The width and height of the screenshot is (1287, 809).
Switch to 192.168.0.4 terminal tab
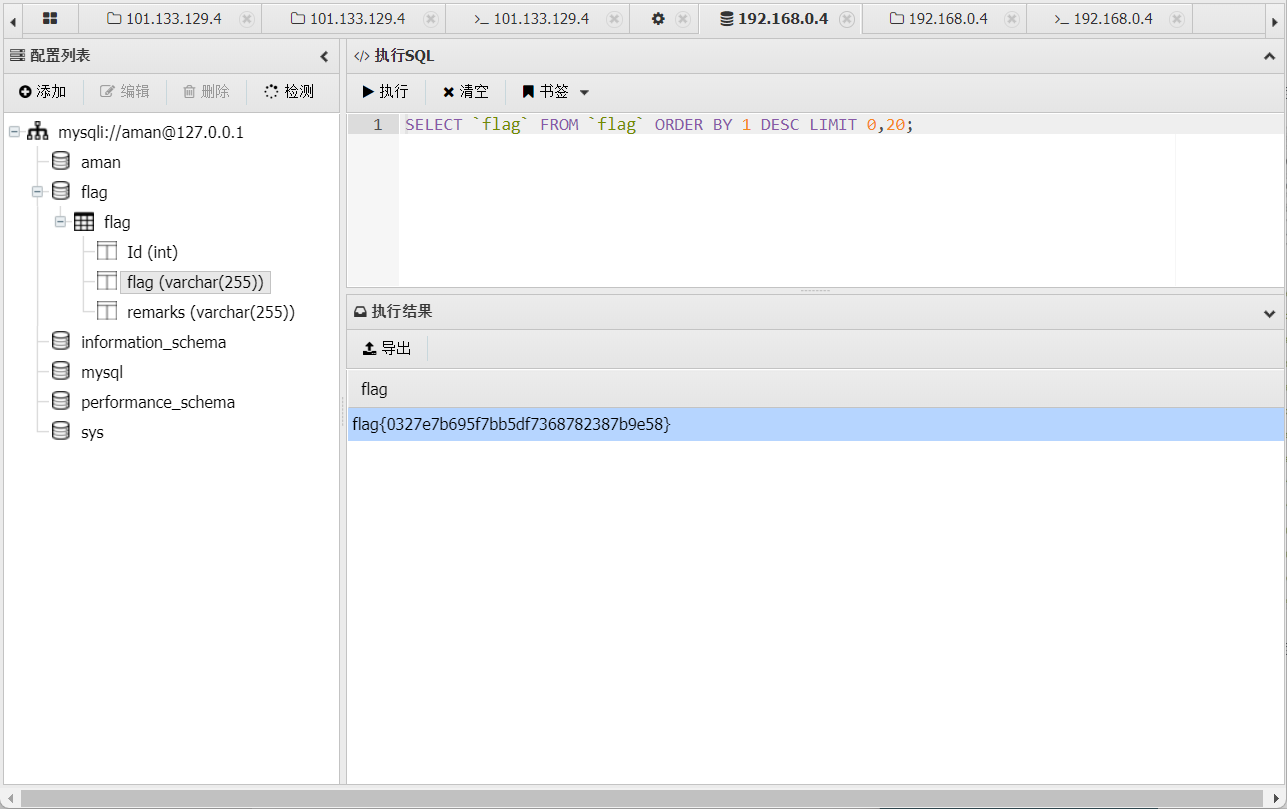tap(1104, 19)
